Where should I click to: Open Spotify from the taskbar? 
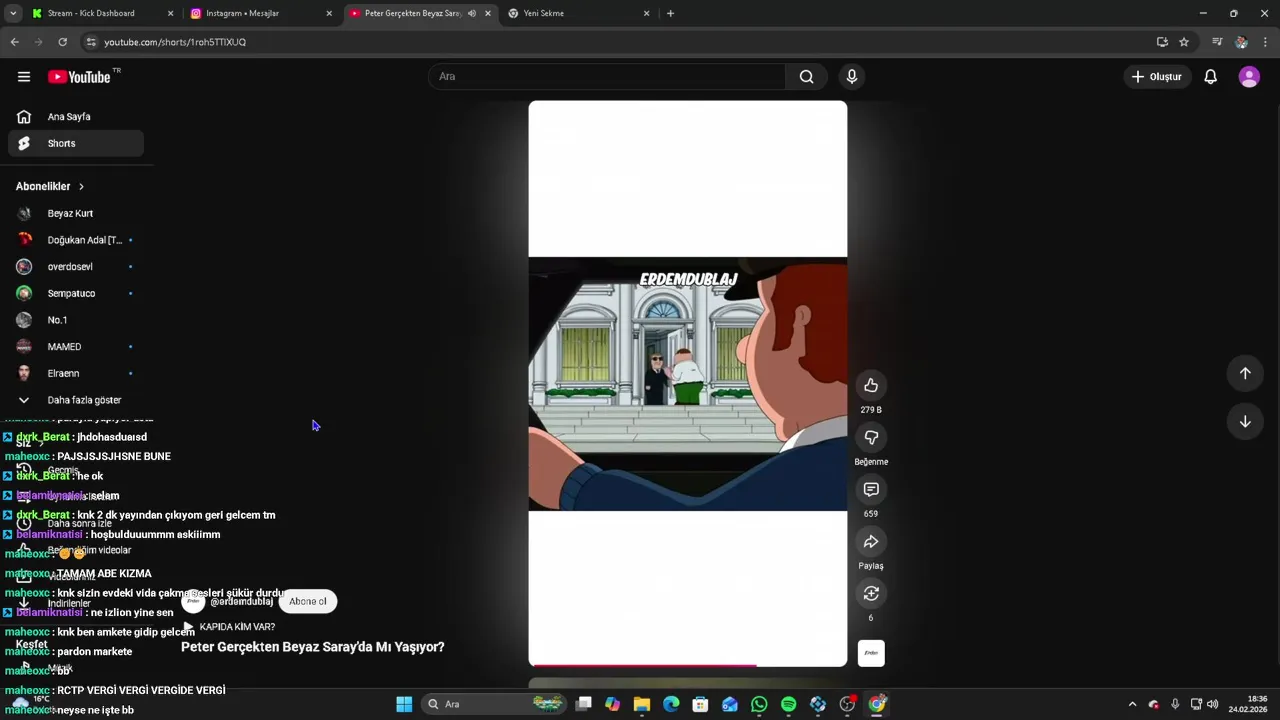click(788, 704)
